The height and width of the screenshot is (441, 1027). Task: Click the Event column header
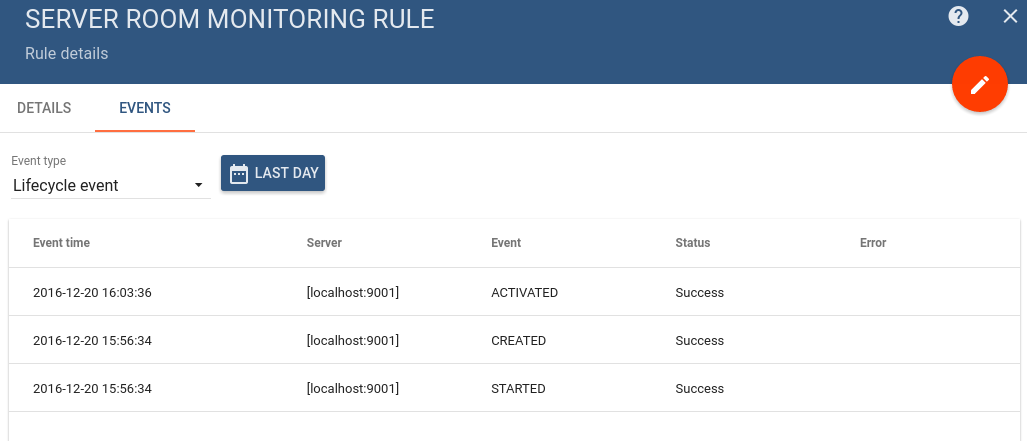tap(506, 242)
